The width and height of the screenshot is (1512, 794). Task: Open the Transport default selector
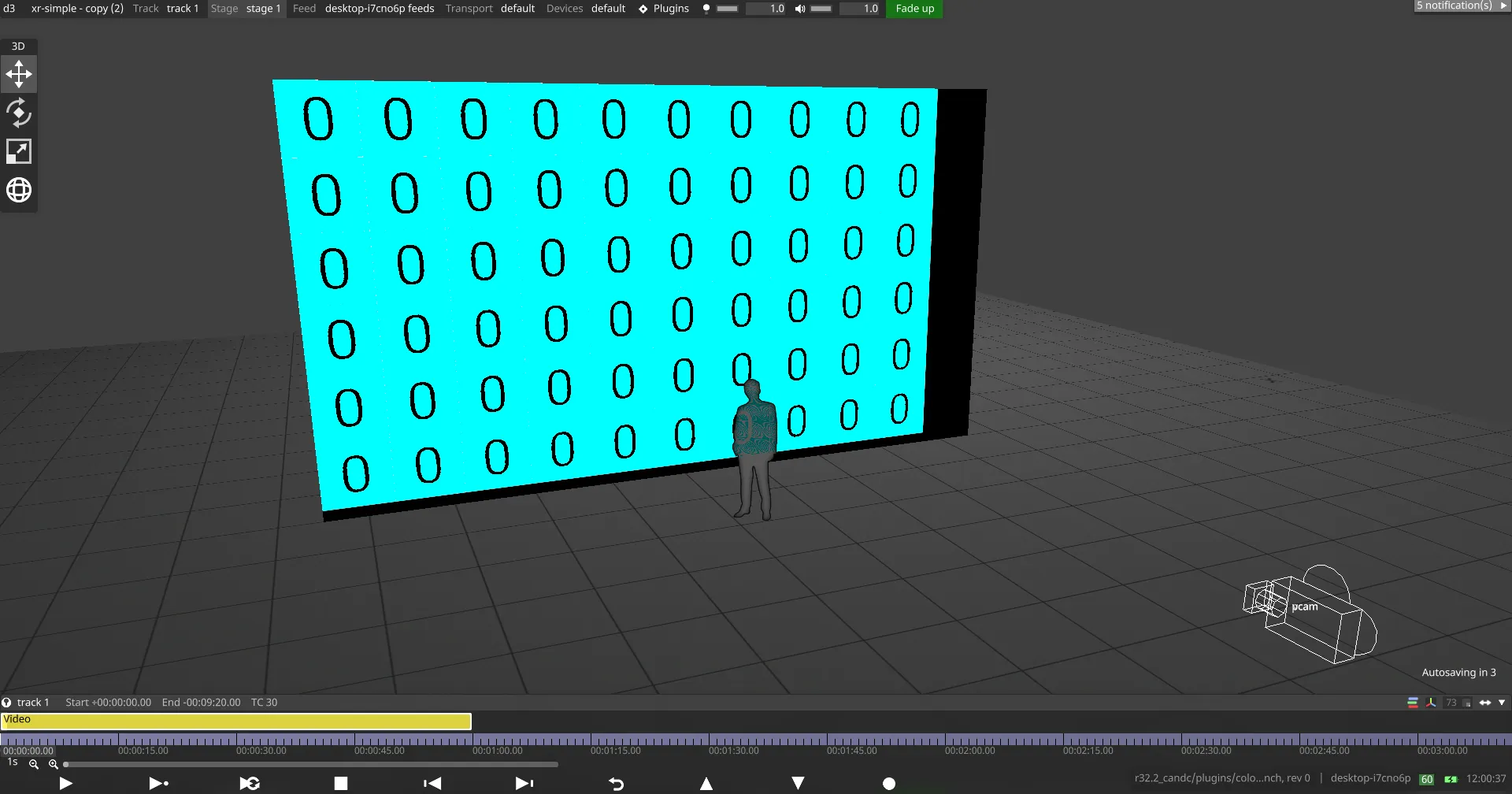517,9
